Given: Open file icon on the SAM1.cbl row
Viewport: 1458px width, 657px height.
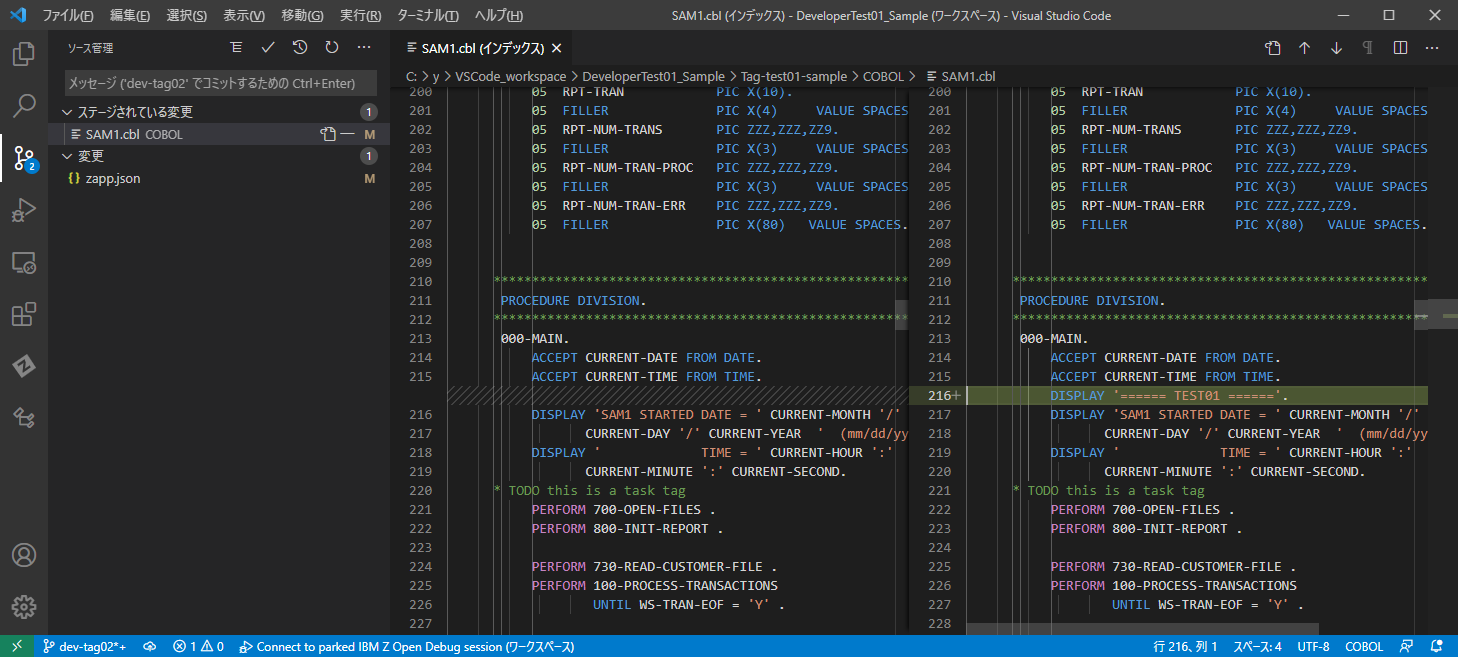Looking at the screenshot, I should click(327, 134).
